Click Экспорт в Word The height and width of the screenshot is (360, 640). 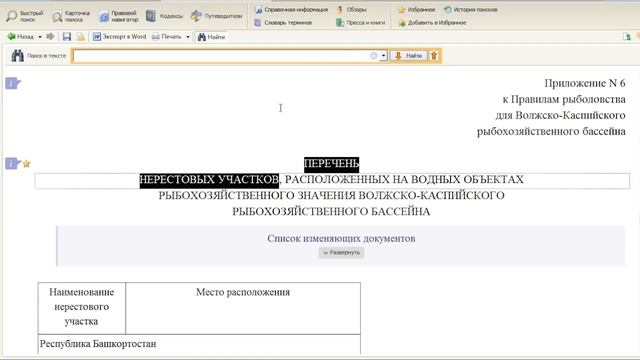(119, 37)
